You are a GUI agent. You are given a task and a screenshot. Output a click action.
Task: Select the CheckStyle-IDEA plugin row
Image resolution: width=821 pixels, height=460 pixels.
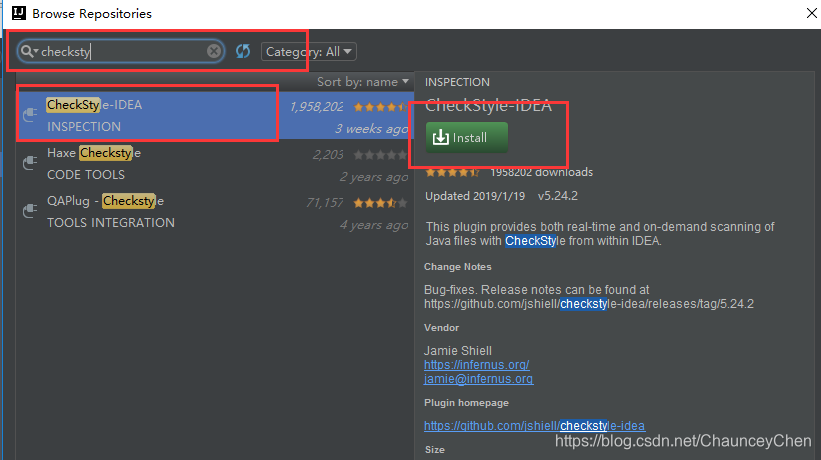[215, 115]
